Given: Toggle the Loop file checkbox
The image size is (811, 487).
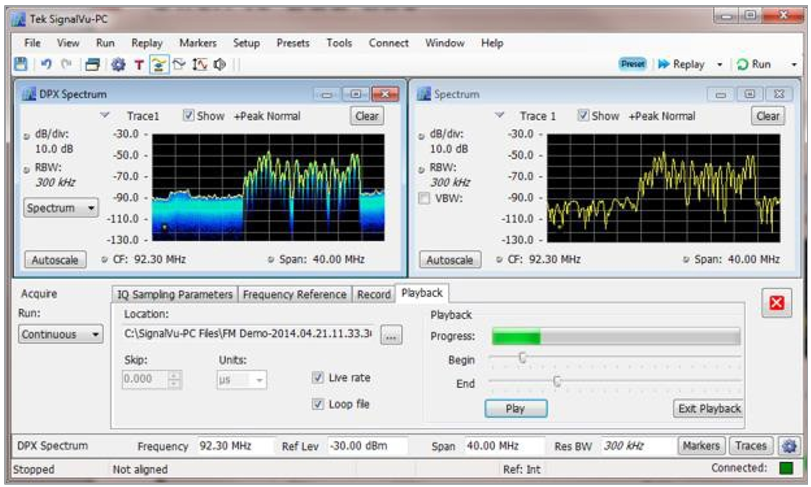Looking at the screenshot, I should 318,404.
